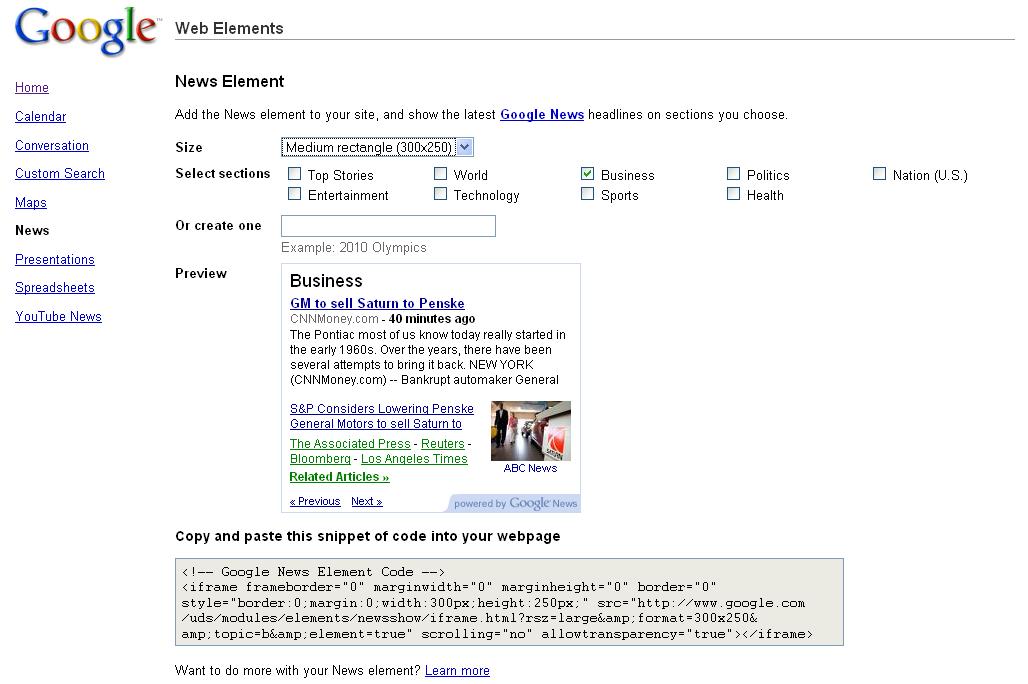Enable the Nation (U.S.) checkbox
Screen dimensions: 1028x684
(x=879, y=174)
